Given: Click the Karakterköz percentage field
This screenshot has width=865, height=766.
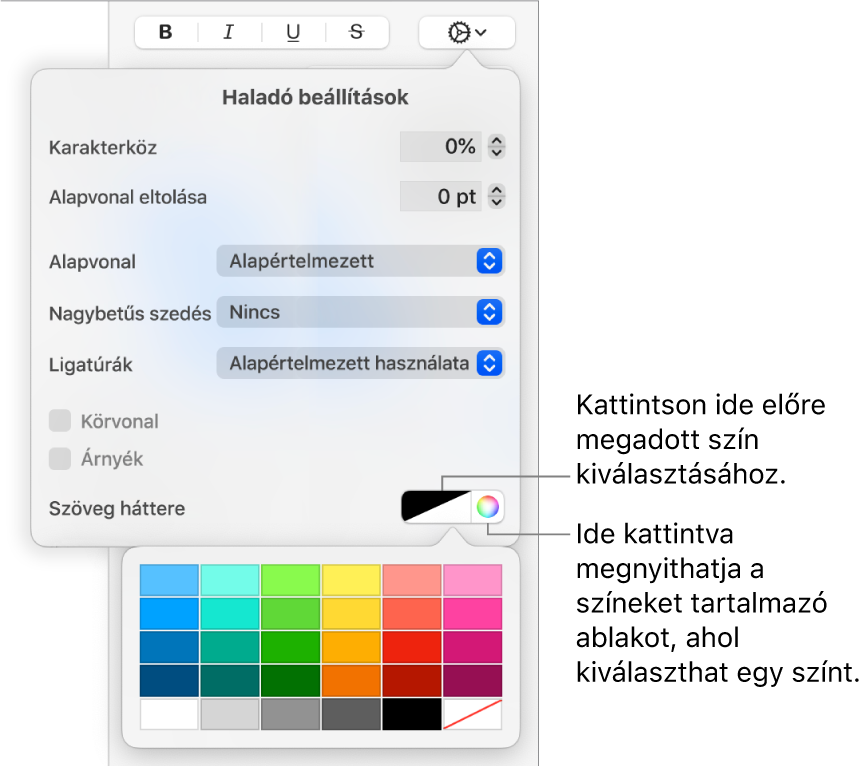Looking at the screenshot, I should [x=440, y=147].
